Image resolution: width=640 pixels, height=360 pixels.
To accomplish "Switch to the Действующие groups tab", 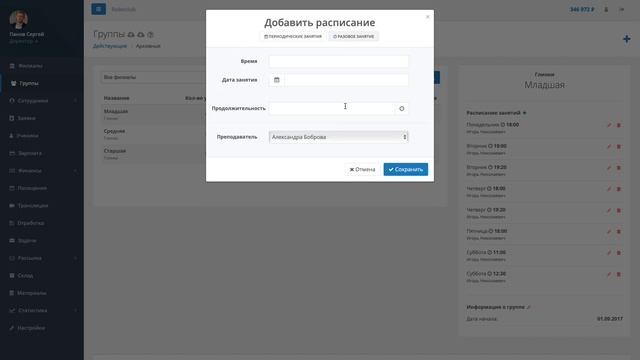I will click(110, 46).
